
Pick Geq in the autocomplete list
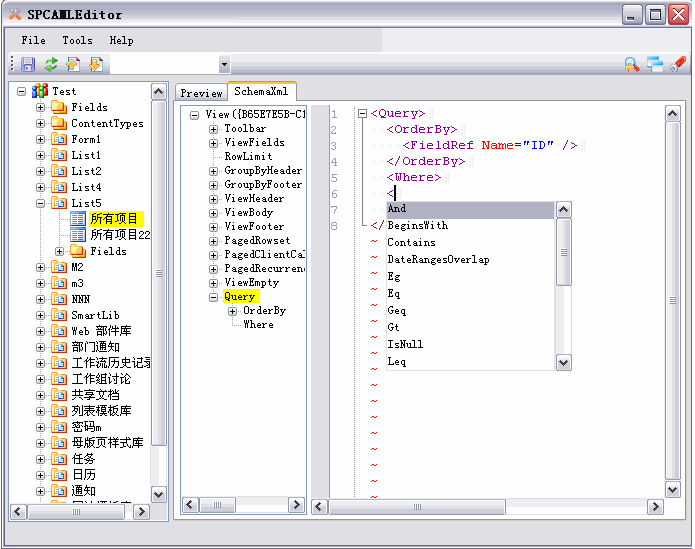click(x=470, y=311)
